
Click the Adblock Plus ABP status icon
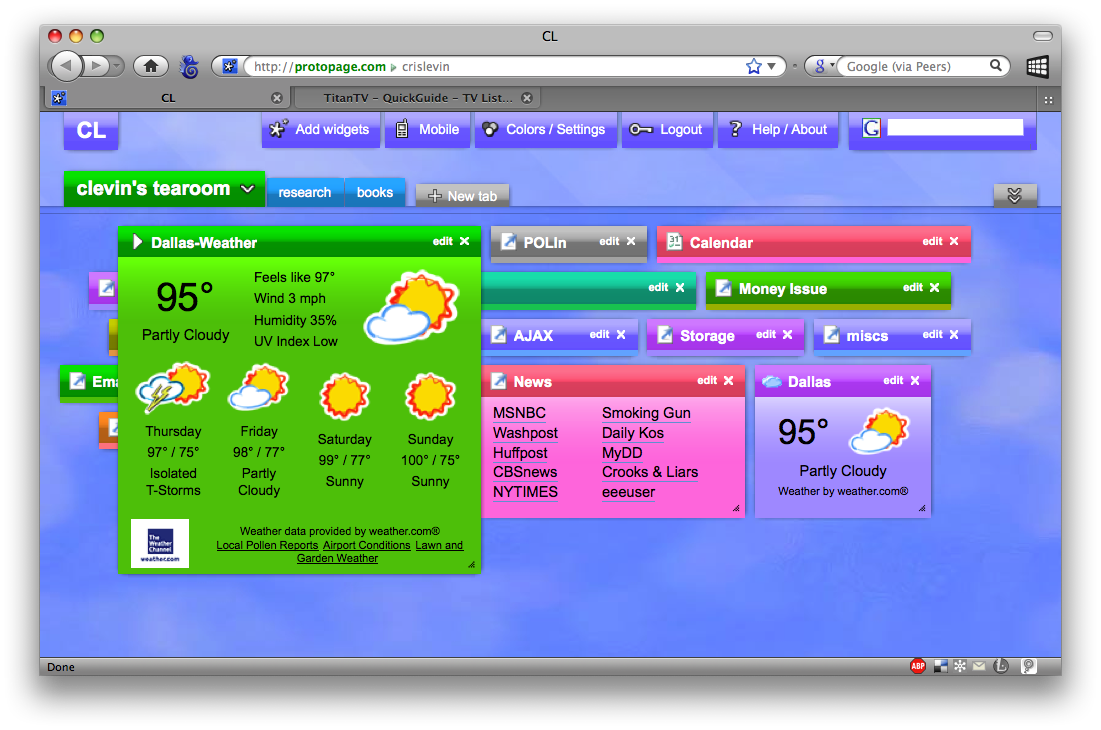(918, 666)
